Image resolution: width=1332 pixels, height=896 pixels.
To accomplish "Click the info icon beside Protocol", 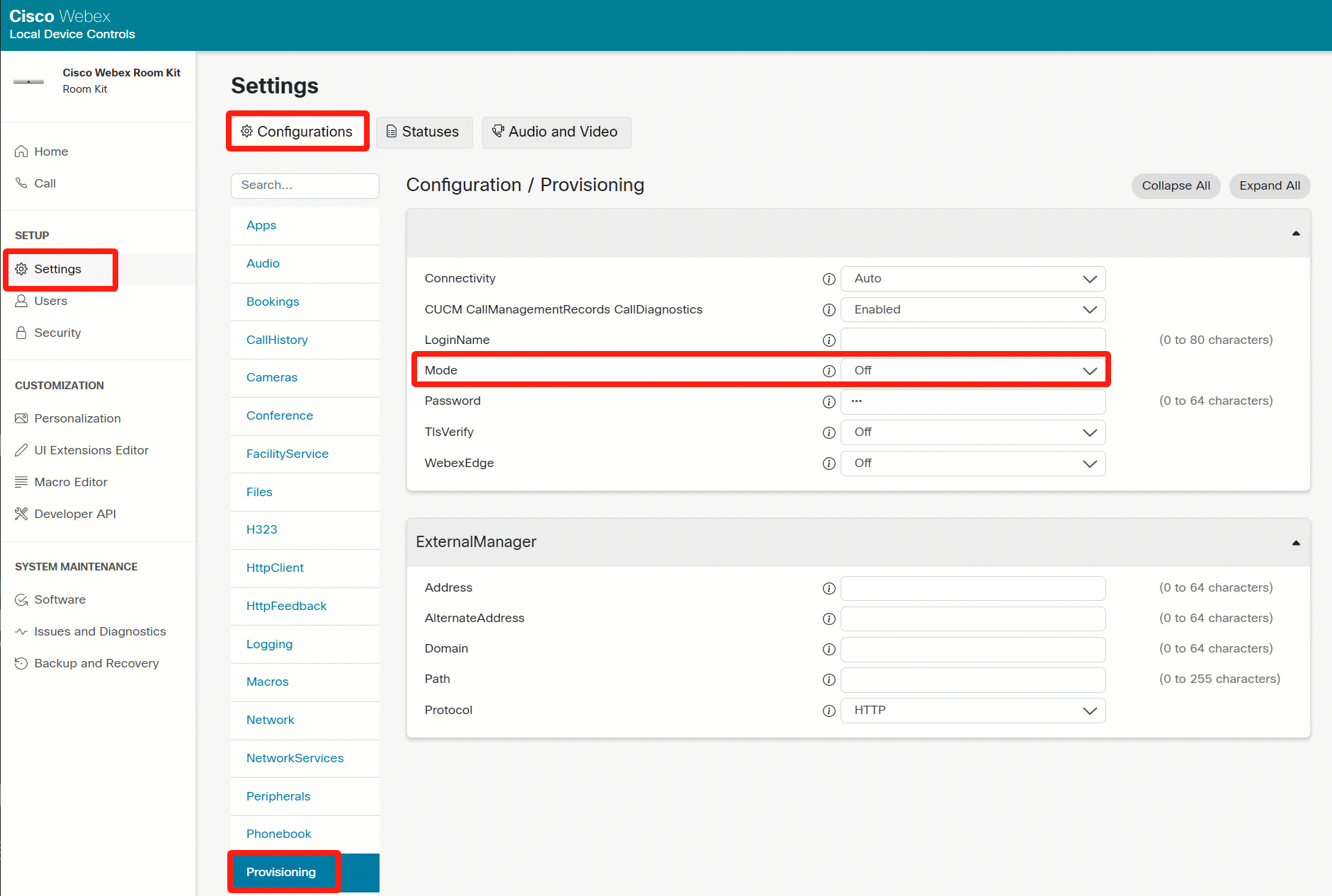I will [829, 711].
